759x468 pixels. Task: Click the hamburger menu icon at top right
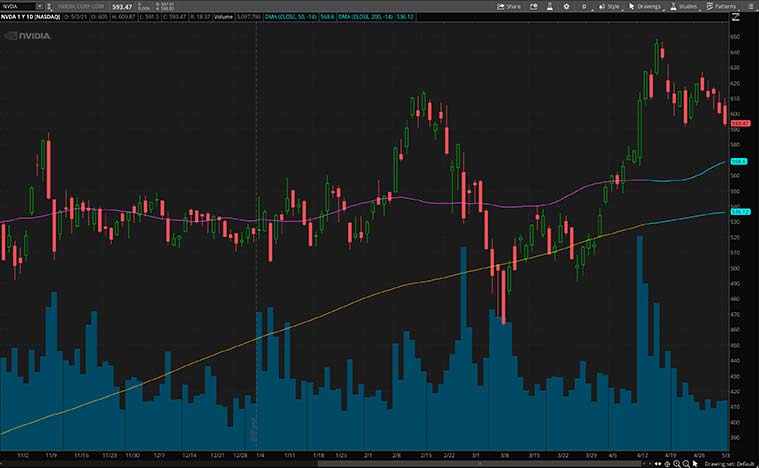click(749, 6)
